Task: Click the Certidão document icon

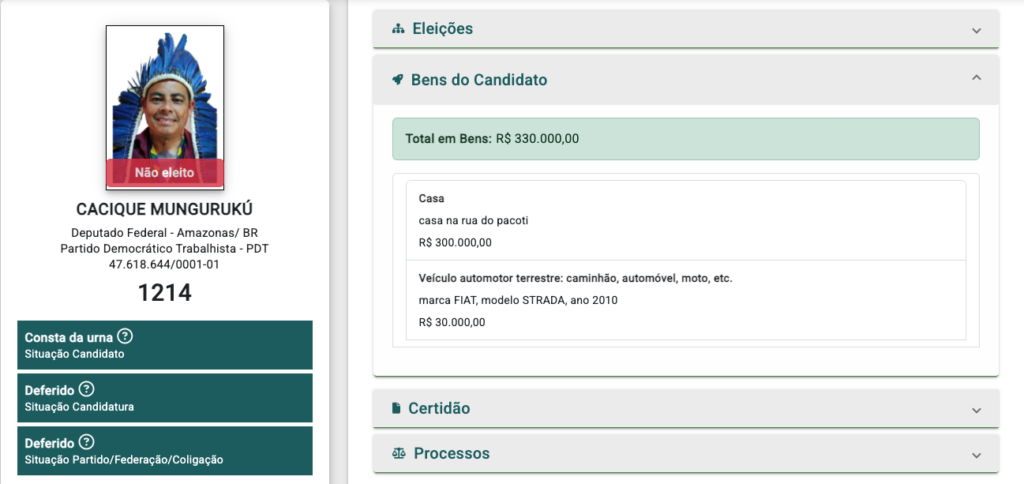Action: [396, 408]
